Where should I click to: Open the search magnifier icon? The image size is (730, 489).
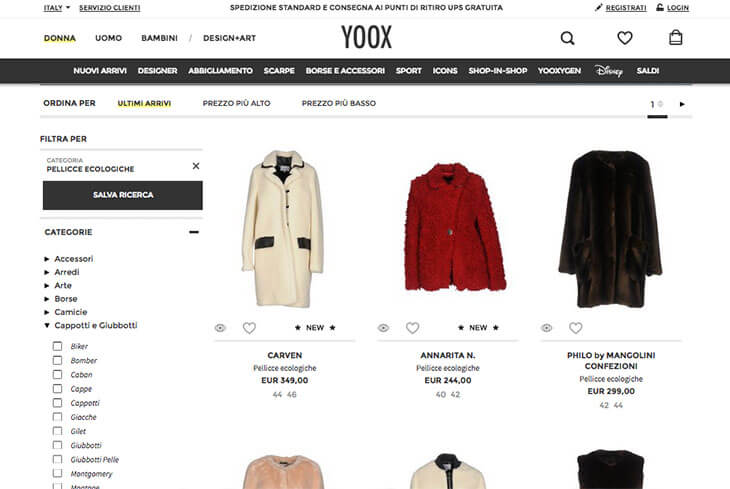click(x=567, y=38)
